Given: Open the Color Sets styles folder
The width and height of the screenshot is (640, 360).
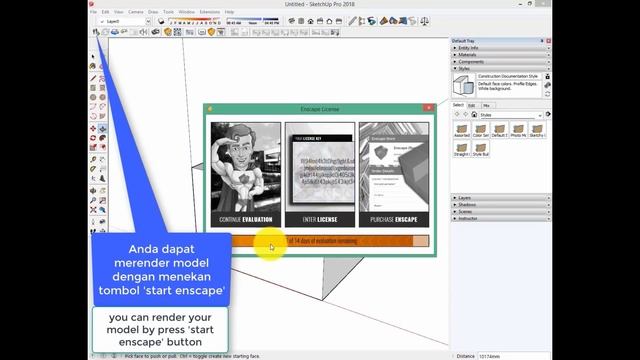Looking at the screenshot, I should pos(480,130).
